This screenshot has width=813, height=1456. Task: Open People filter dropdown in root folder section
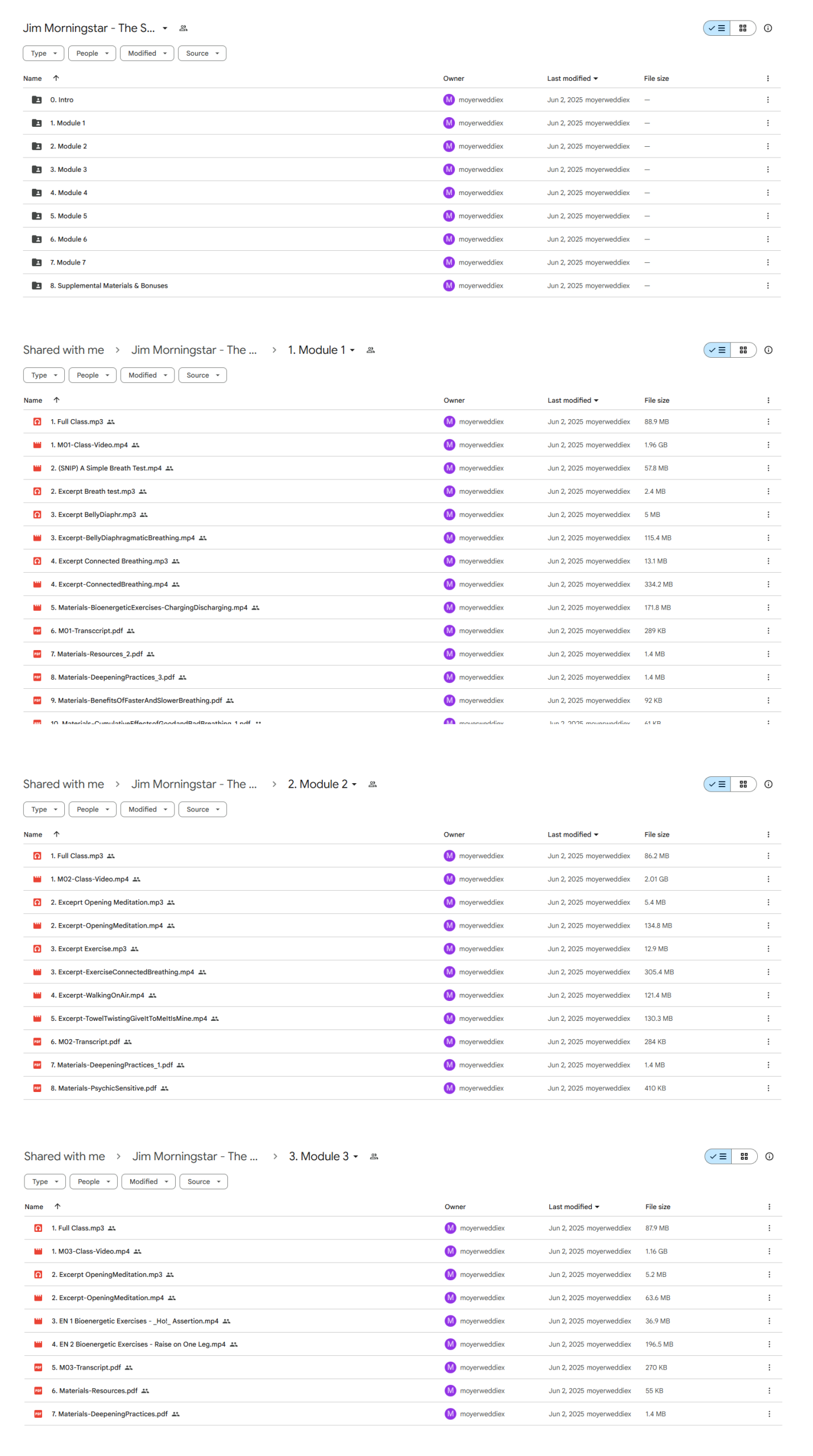pyautogui.click(x=92, y=53)
